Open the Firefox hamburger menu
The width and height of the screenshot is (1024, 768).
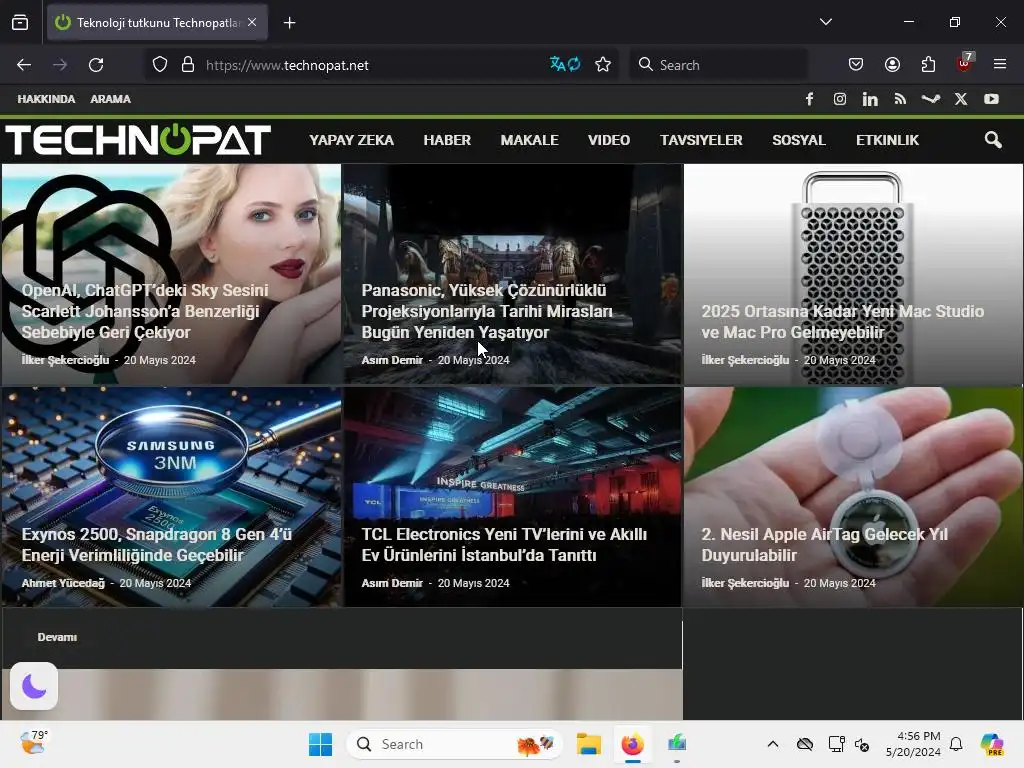click(1000, 64)
